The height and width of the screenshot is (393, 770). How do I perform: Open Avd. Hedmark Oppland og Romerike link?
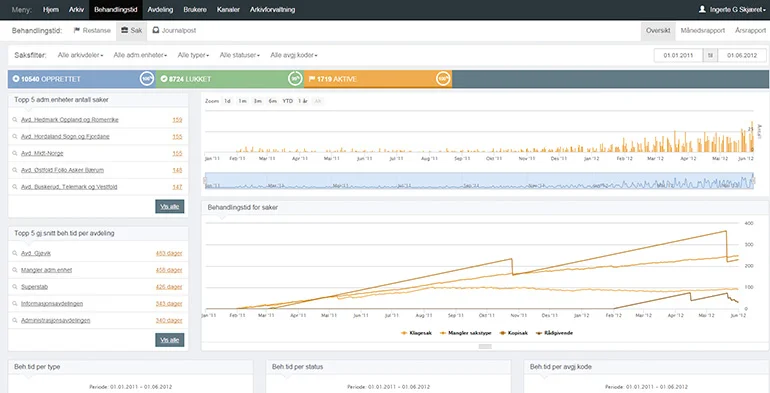70,120
